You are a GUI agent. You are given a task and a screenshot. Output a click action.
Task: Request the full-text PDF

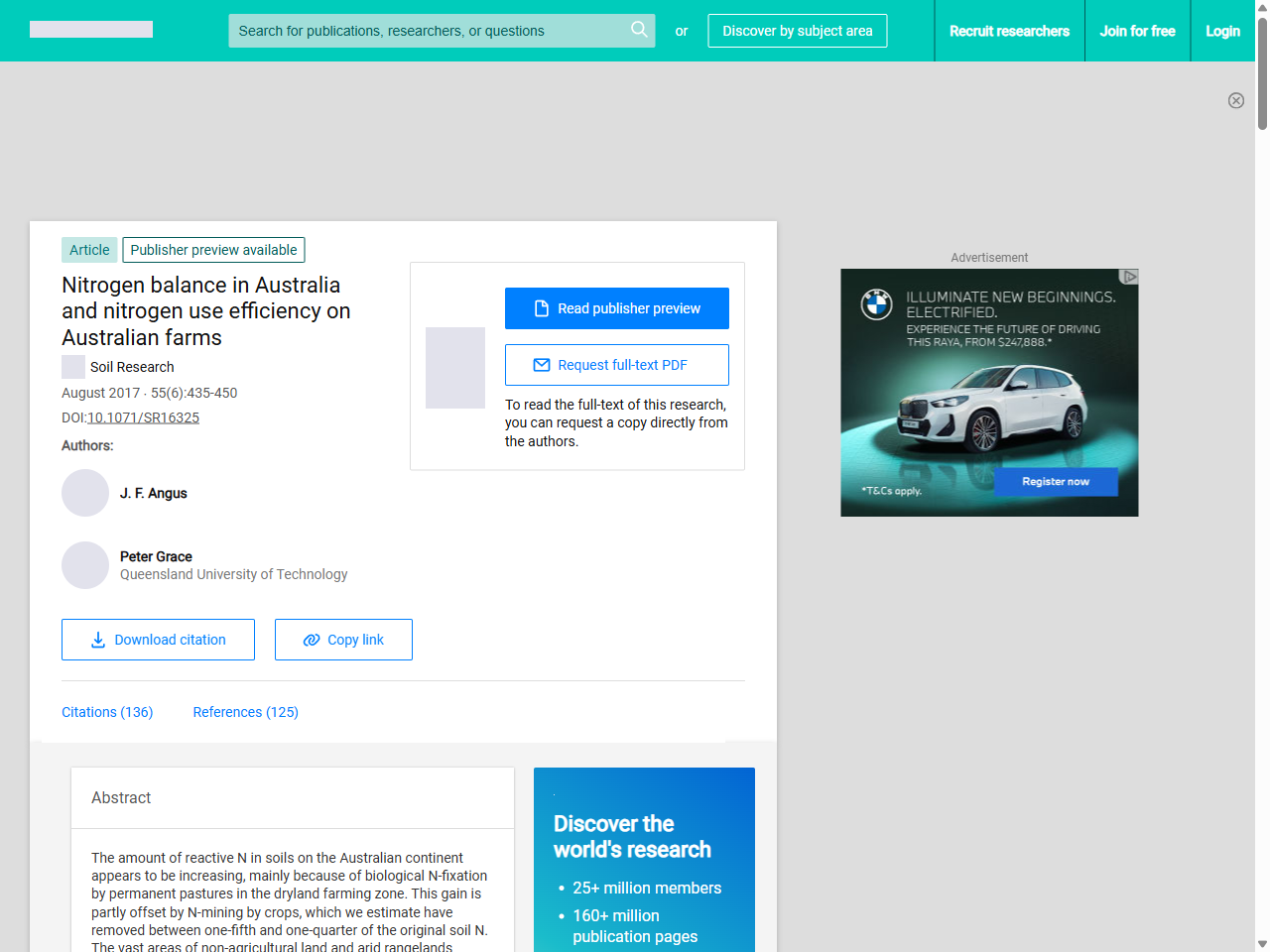tap(616, 365)
